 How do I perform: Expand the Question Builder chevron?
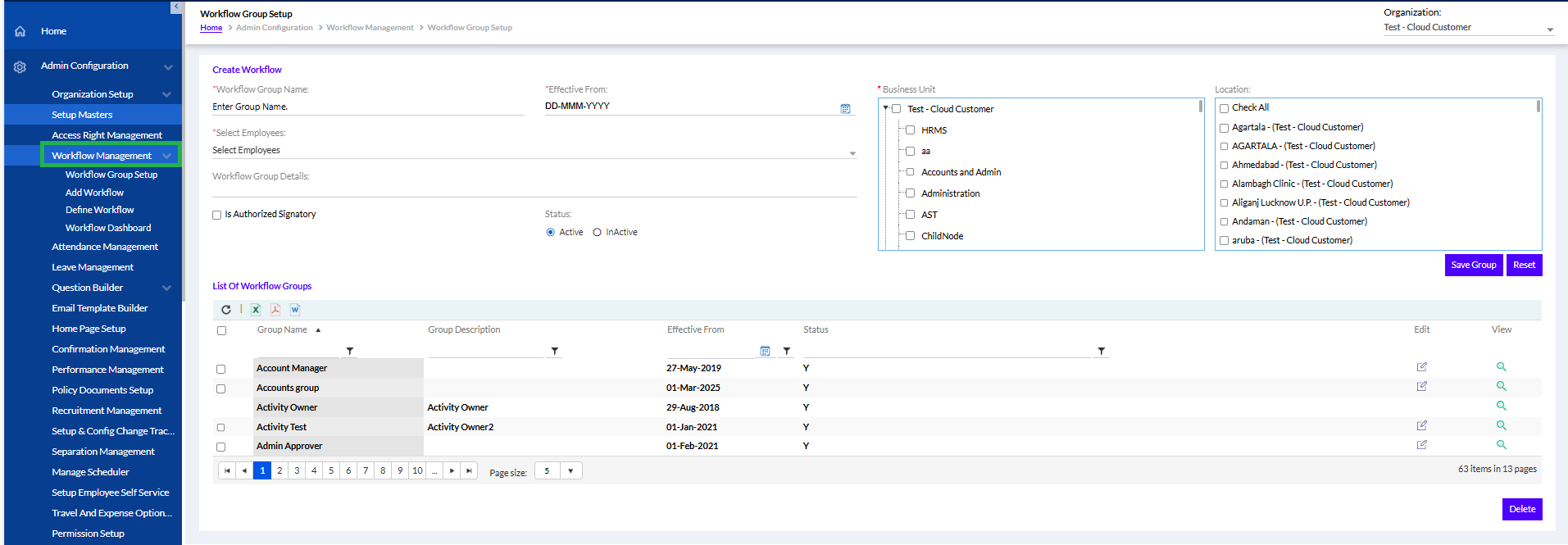tap(166, 288)
